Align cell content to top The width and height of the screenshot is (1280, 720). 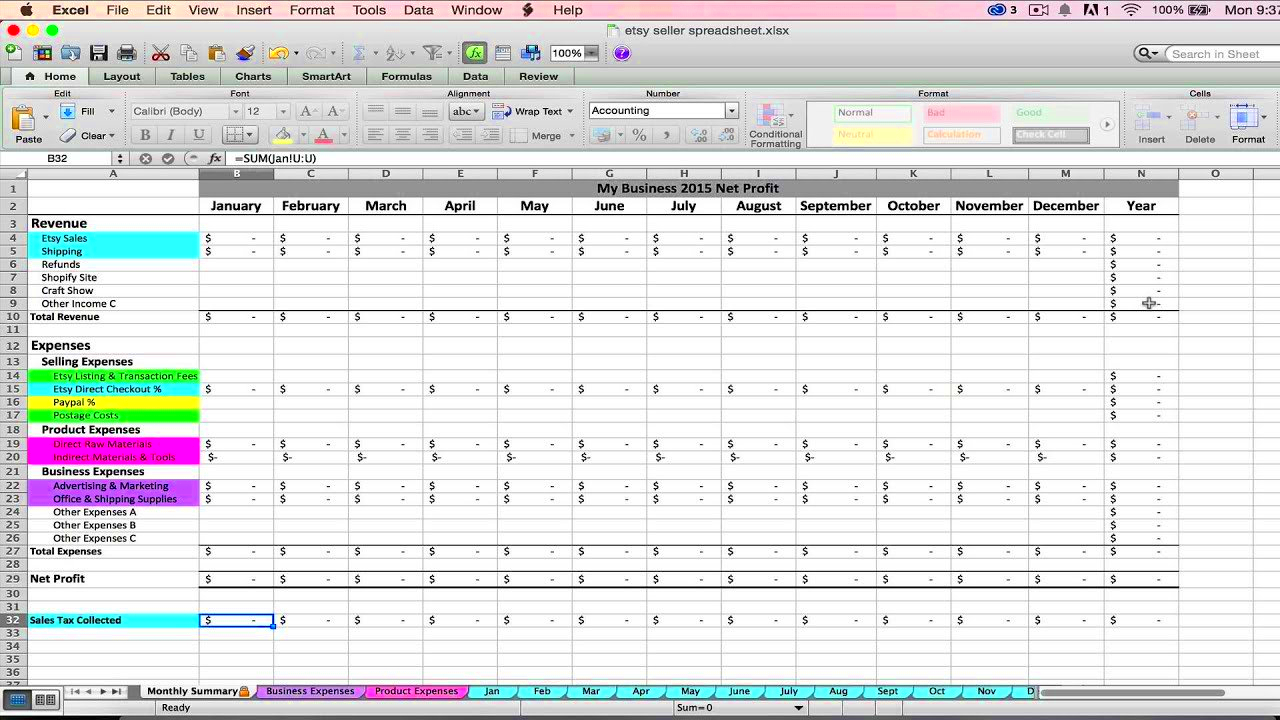376,111
